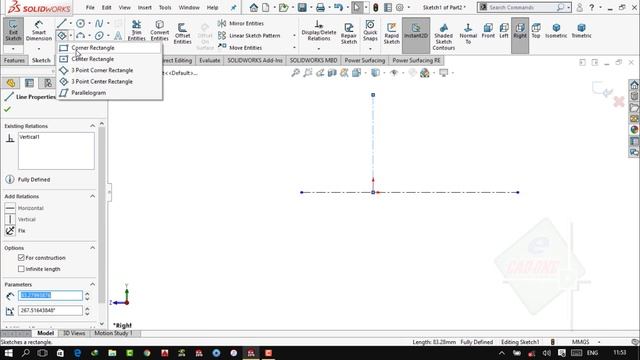Open the File menu

[90, 7]
